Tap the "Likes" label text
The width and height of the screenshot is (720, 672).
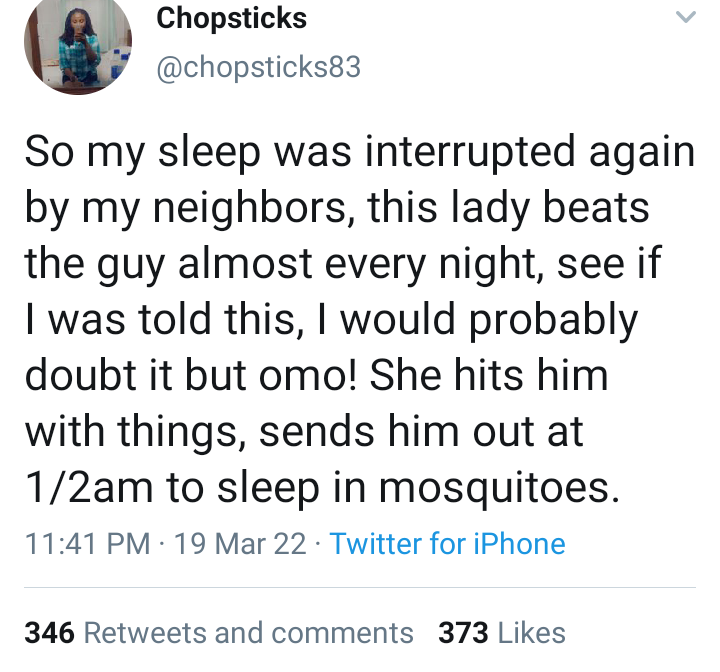pos(531,632)
